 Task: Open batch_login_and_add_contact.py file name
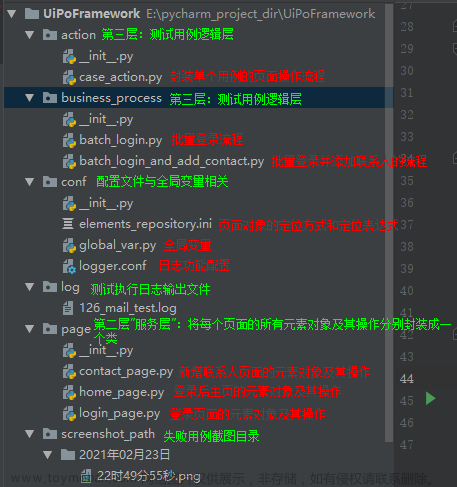point(171,161)
